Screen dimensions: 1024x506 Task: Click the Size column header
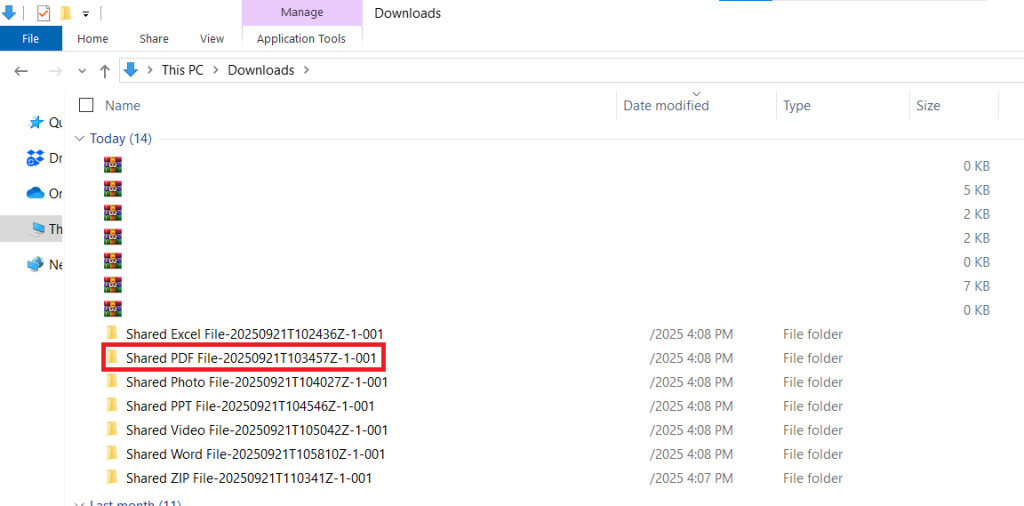[928, 106]
